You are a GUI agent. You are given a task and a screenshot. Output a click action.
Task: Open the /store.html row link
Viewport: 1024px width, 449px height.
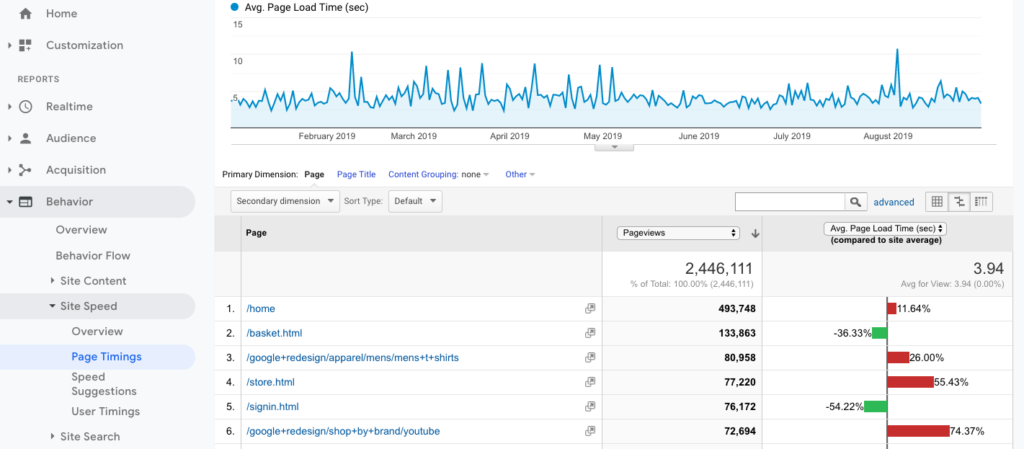(270, 382)
